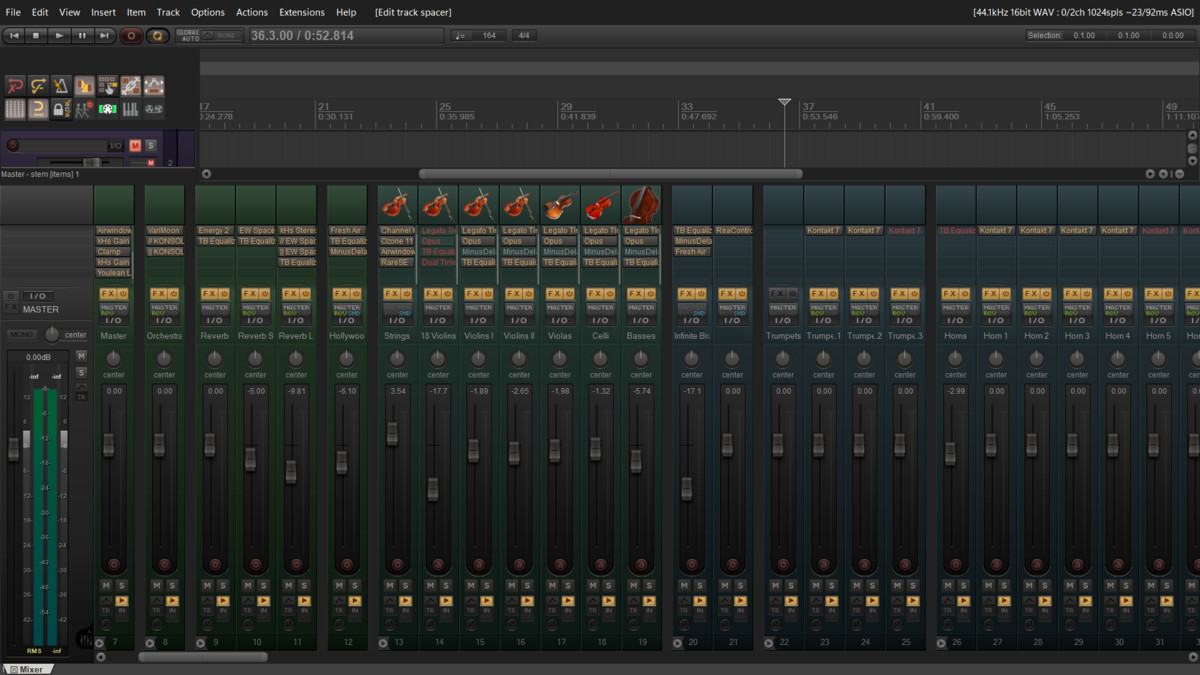
Task: Open the Track menu
Action: click(168, 12)
